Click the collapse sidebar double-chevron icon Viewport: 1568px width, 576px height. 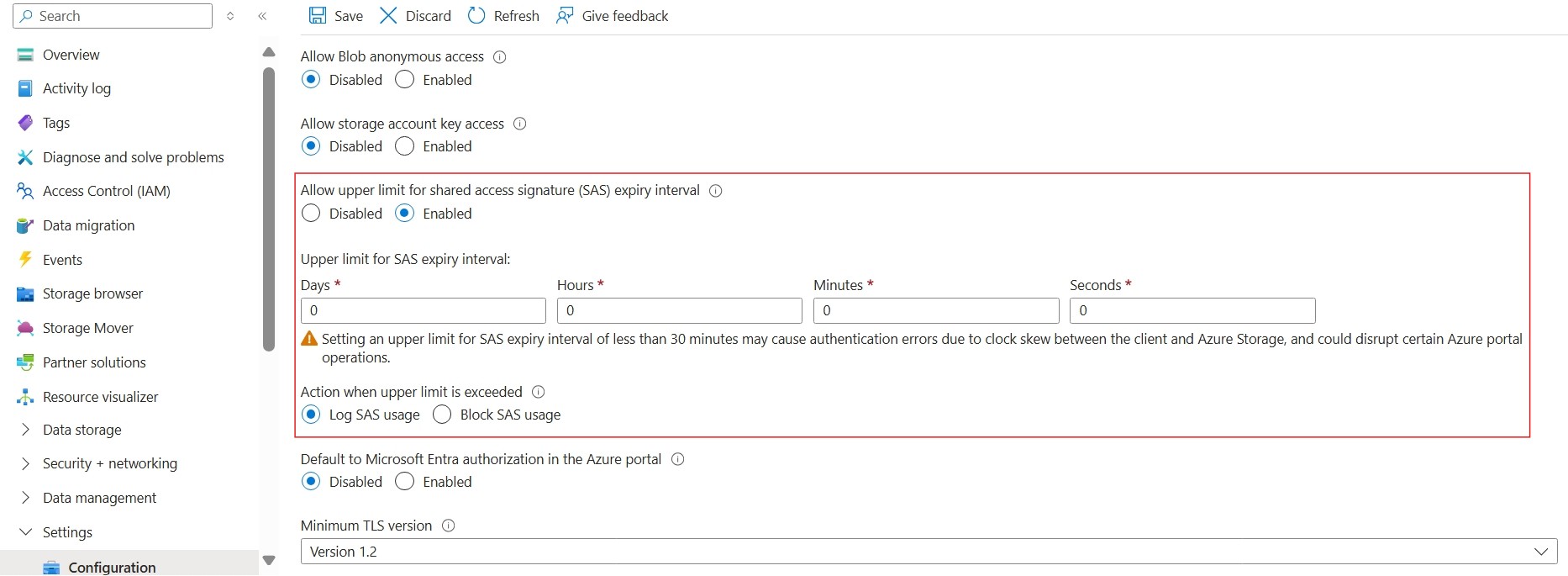[262, 16]
